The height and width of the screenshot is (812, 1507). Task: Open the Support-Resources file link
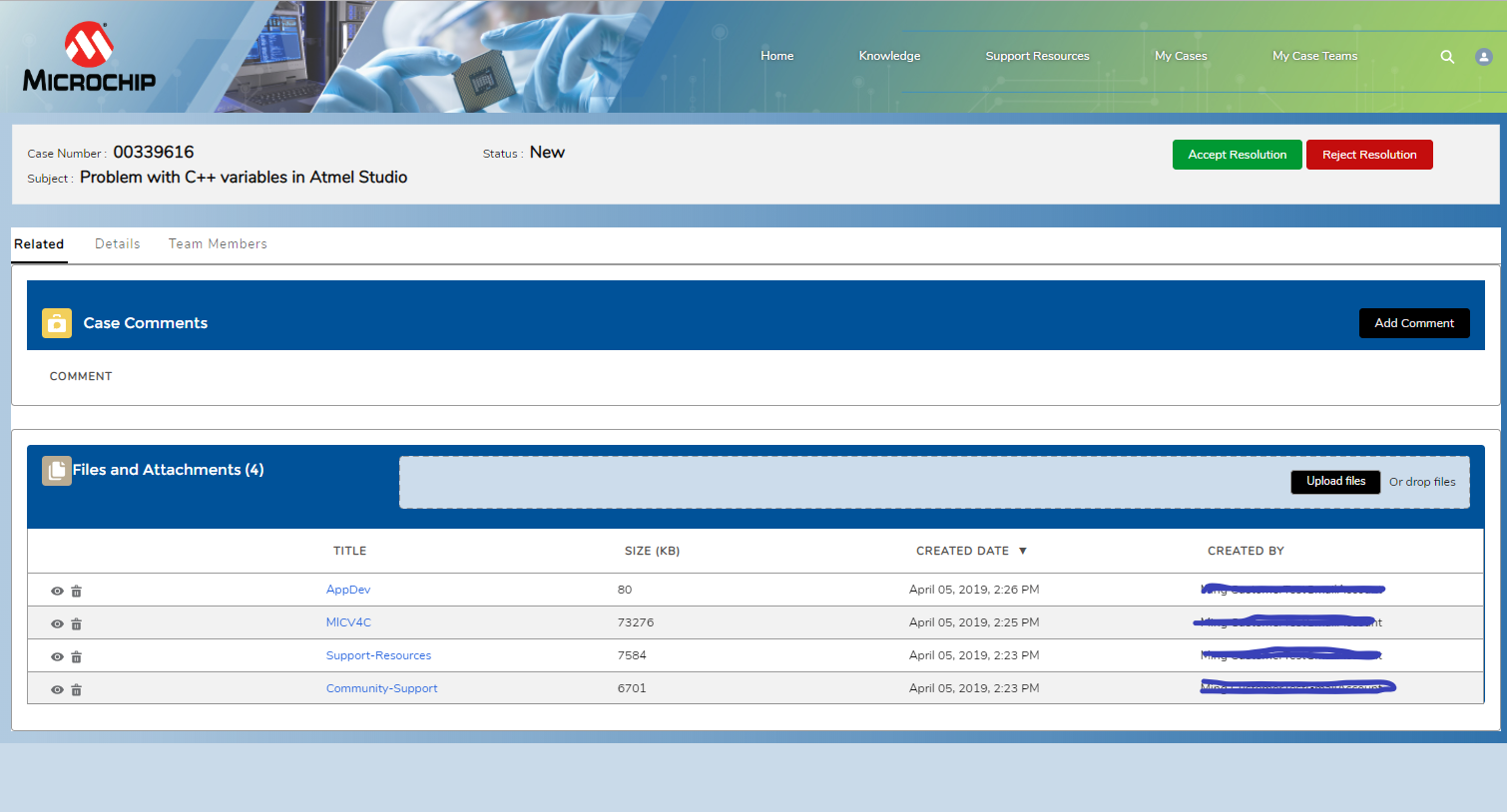click(378, 655)
